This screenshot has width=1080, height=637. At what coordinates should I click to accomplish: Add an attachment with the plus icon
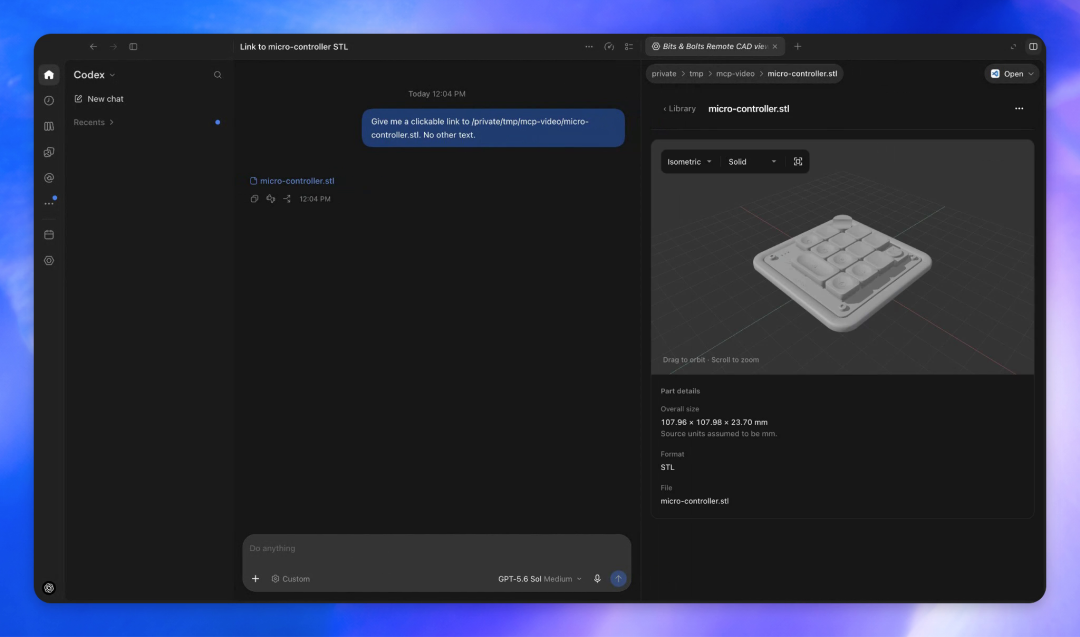point(256,578)
